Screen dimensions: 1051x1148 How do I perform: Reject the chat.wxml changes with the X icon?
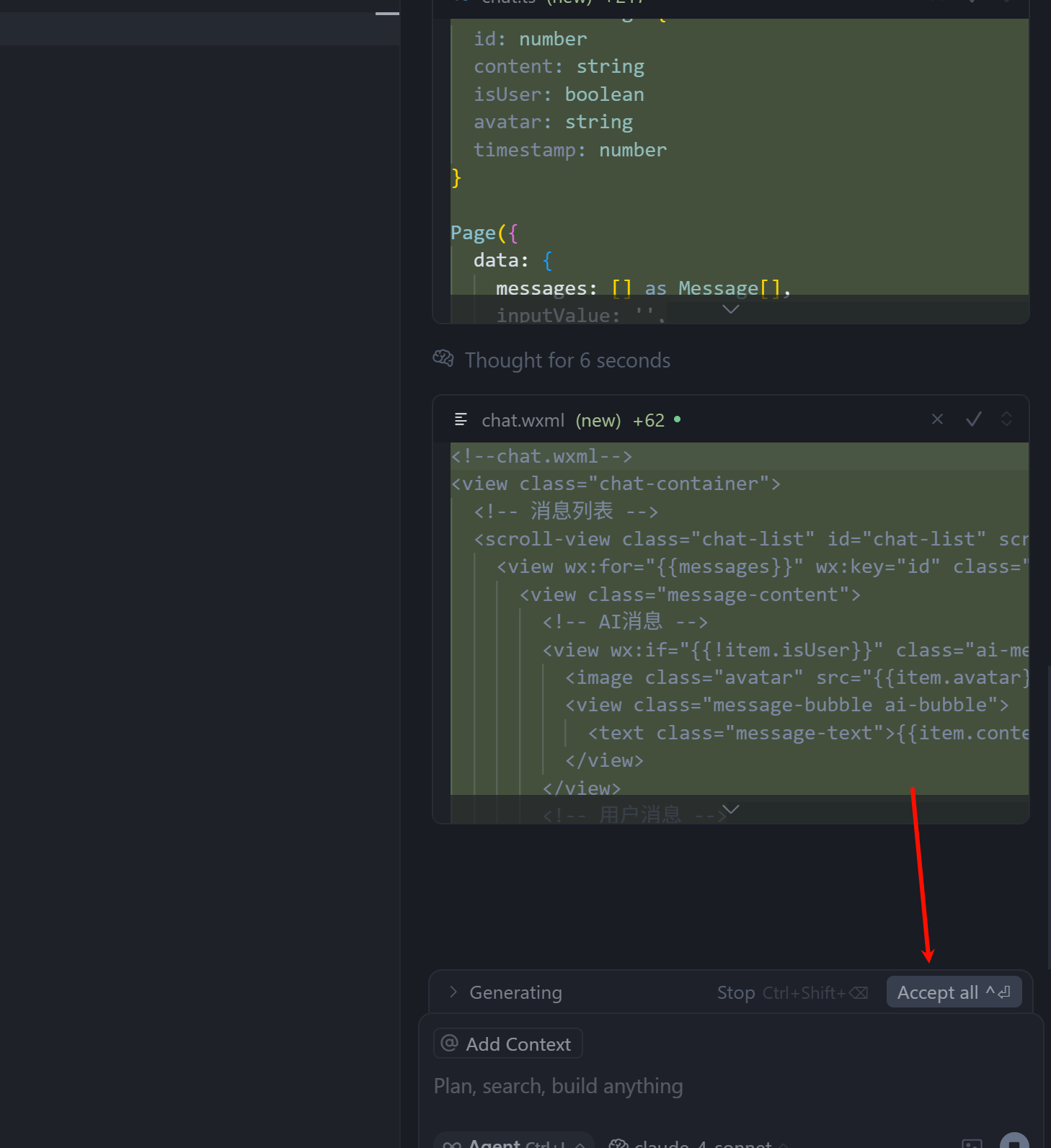[x=937, y=419]
